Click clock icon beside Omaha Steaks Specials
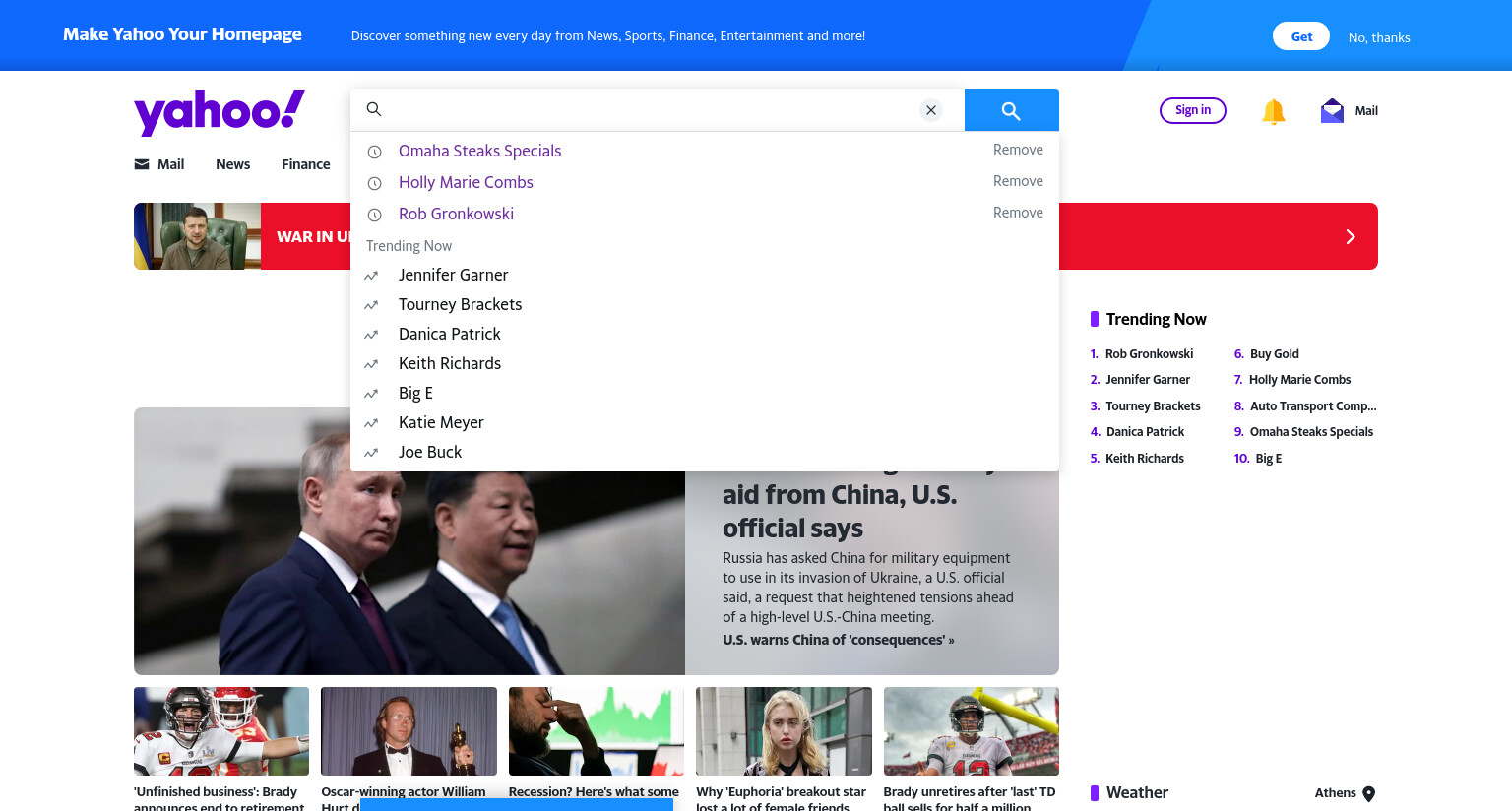 tap(374, 152)
